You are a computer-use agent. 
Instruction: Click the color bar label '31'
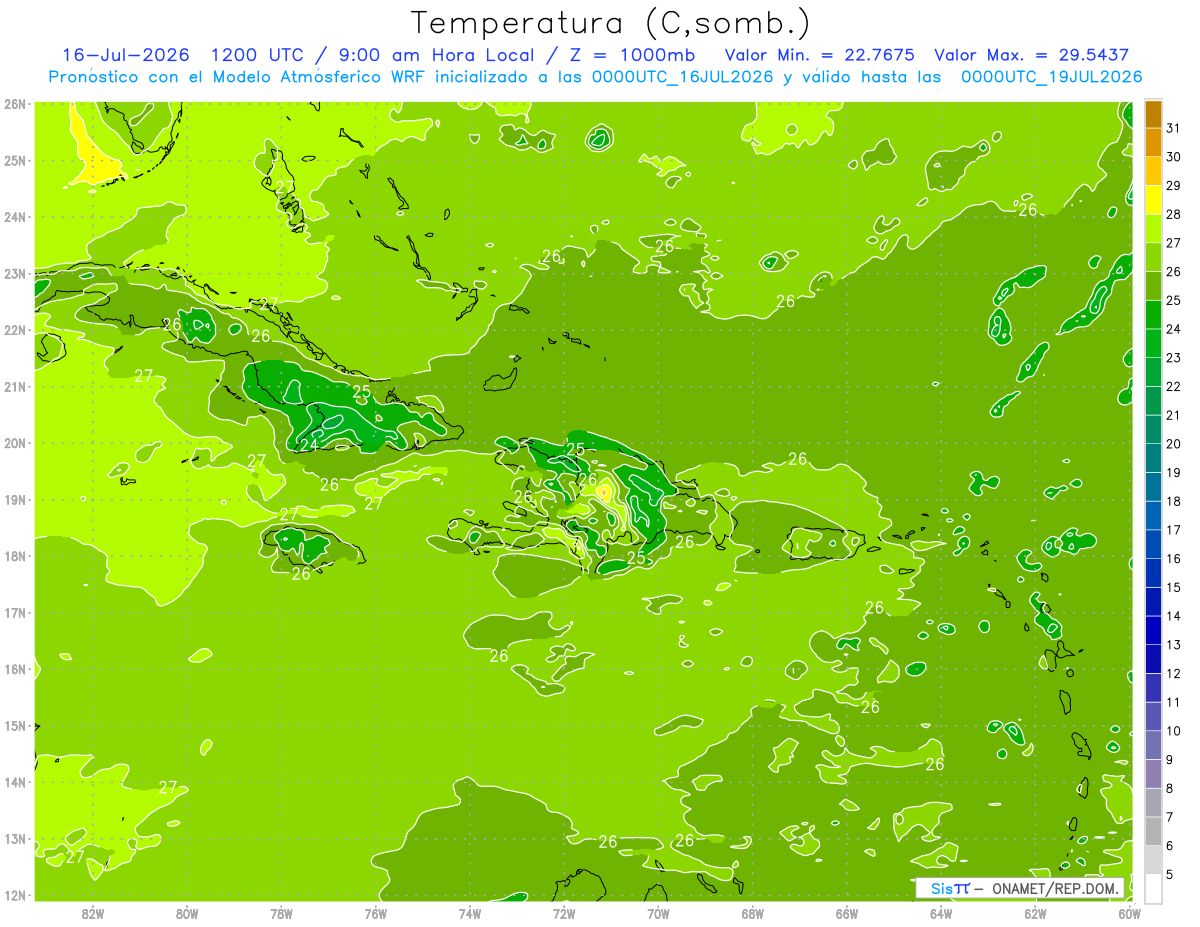(1174, 127)
